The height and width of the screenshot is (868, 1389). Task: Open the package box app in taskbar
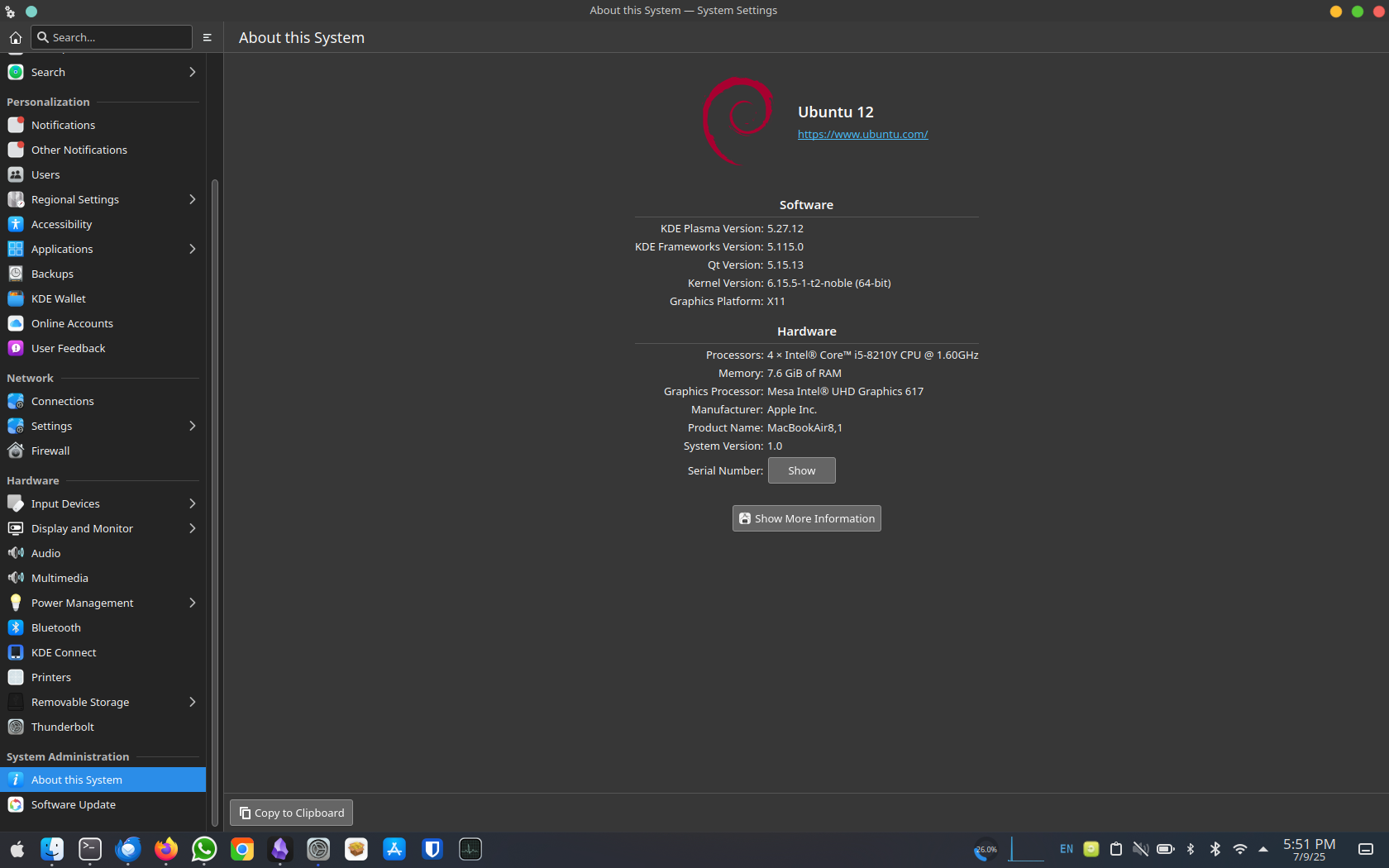(356, 849)
